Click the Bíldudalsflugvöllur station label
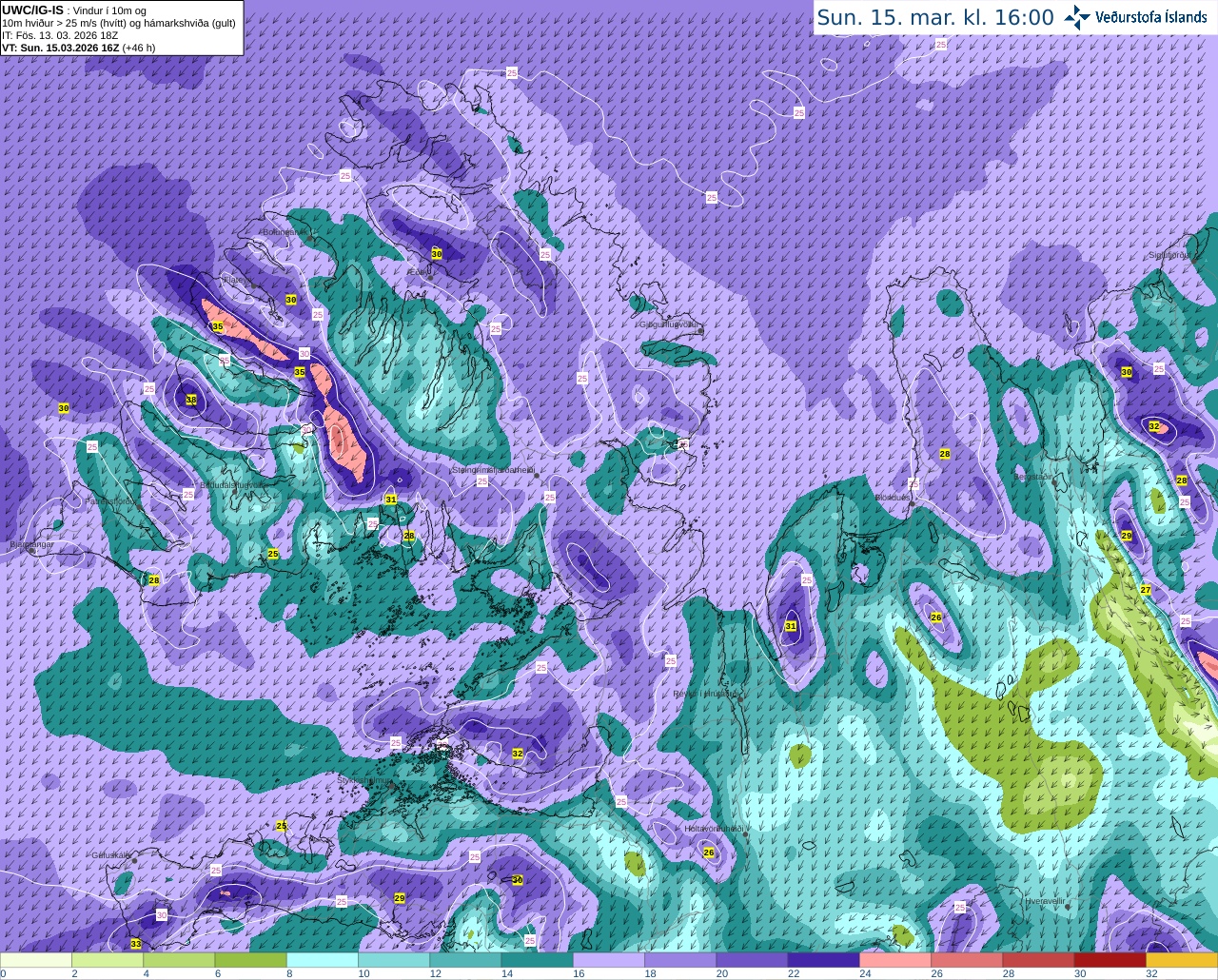Screen dimensions: 1218x980 (x=236, y=484)
